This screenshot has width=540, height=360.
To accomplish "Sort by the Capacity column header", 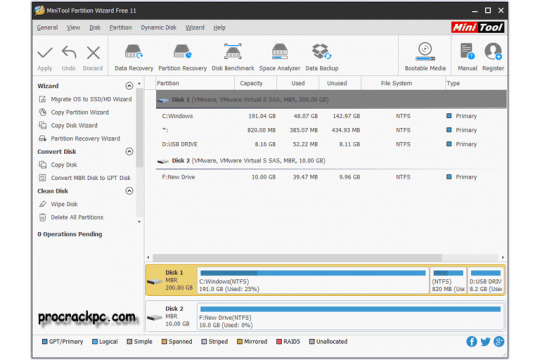I will click(x=255, y=83).
